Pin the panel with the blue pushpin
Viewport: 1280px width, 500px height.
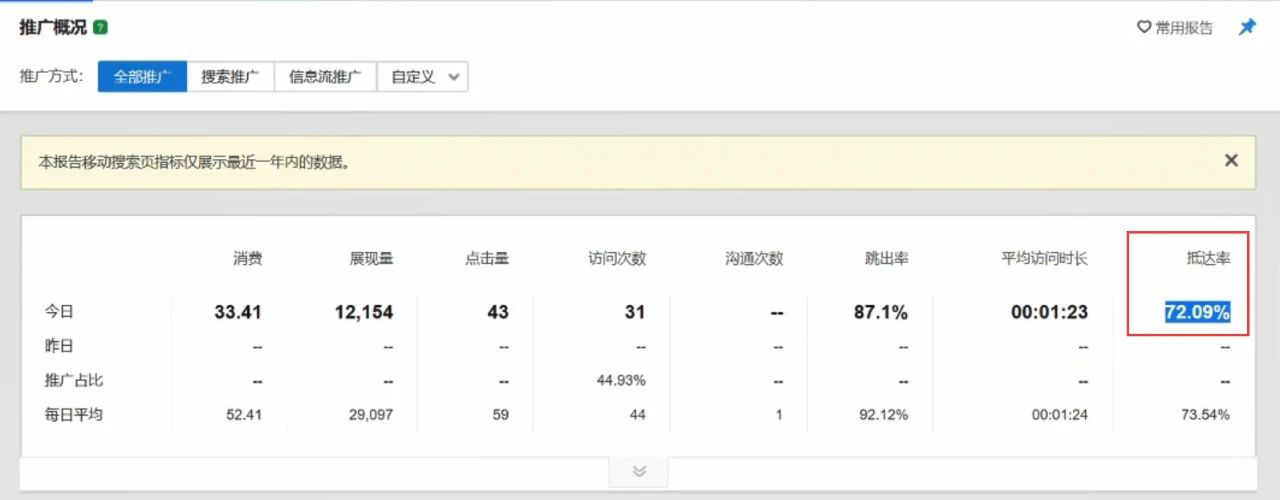tap(1247, 27)
